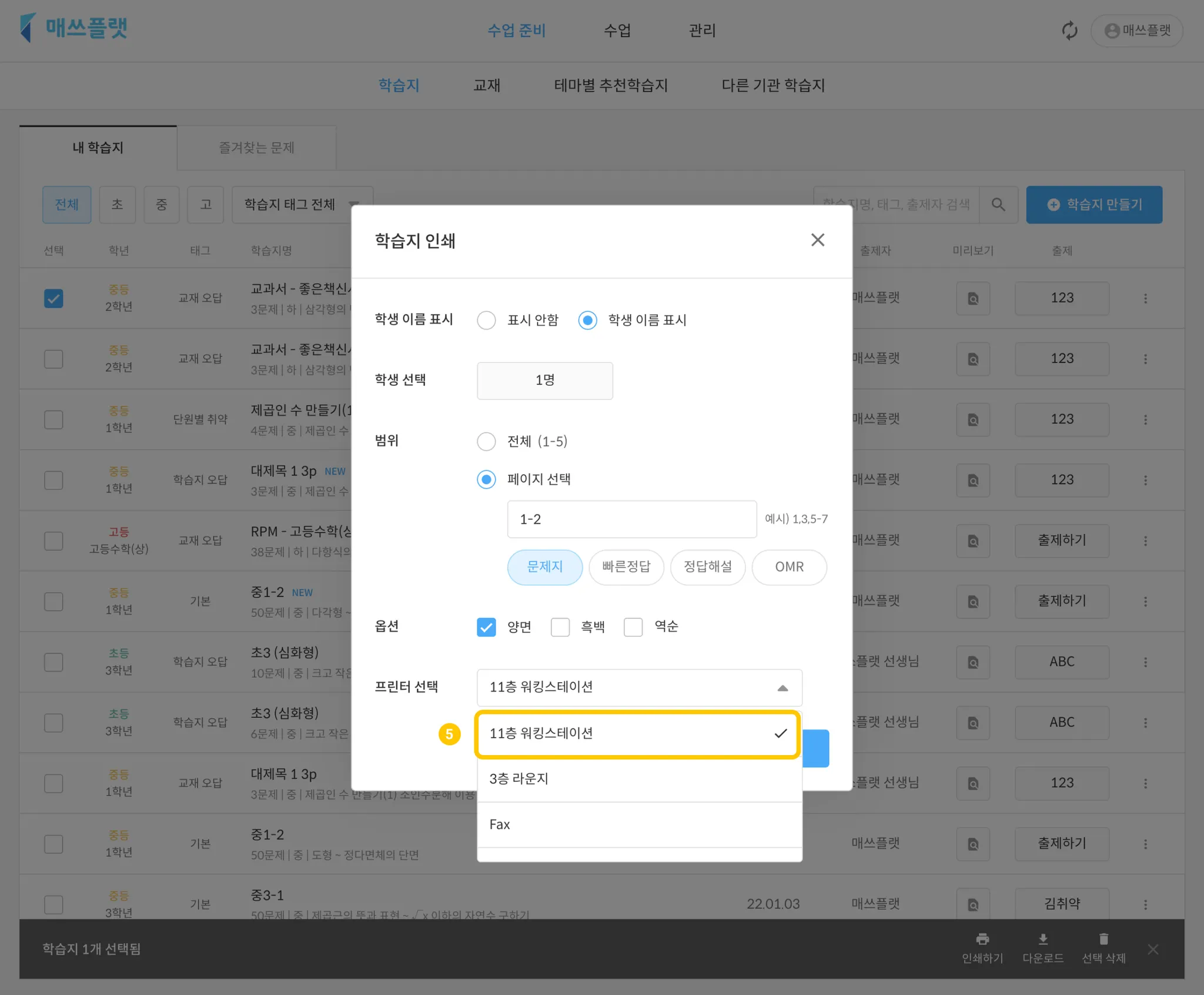Select the 표시 안함 radio option
The width and height of the screenshot is (1204, 995).
(486, 320)
